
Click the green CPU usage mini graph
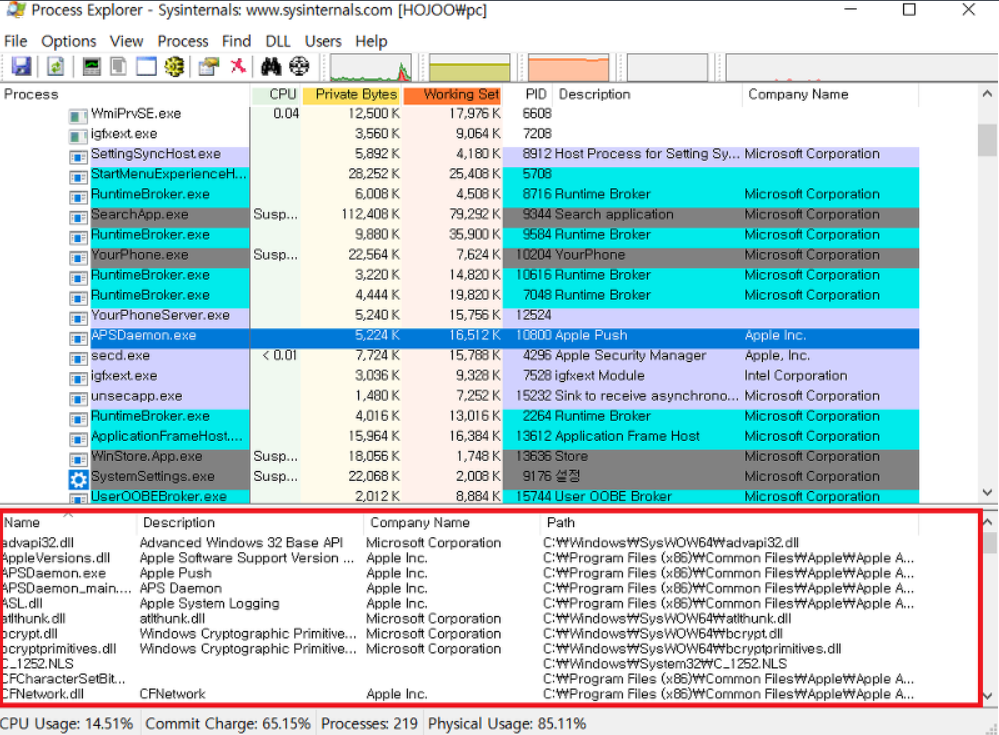[371, 68]
